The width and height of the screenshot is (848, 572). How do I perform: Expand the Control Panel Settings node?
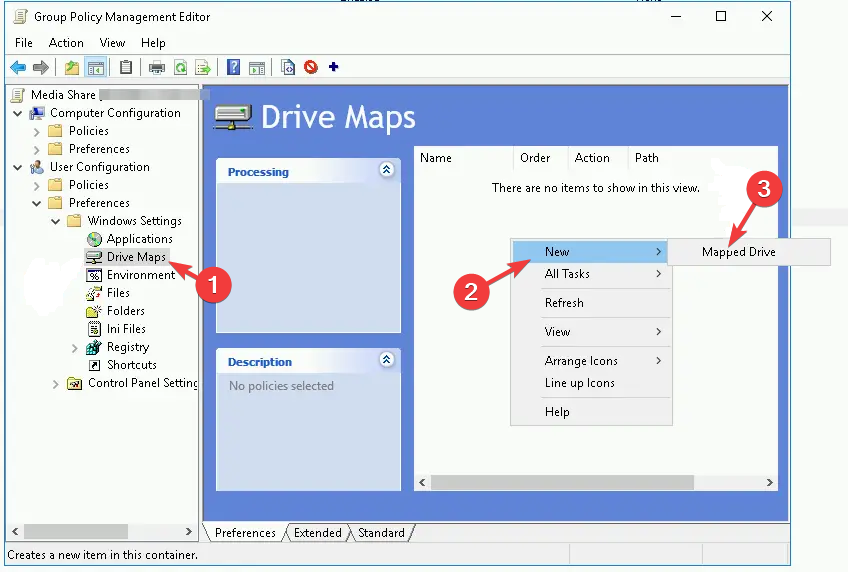(56, 384)
